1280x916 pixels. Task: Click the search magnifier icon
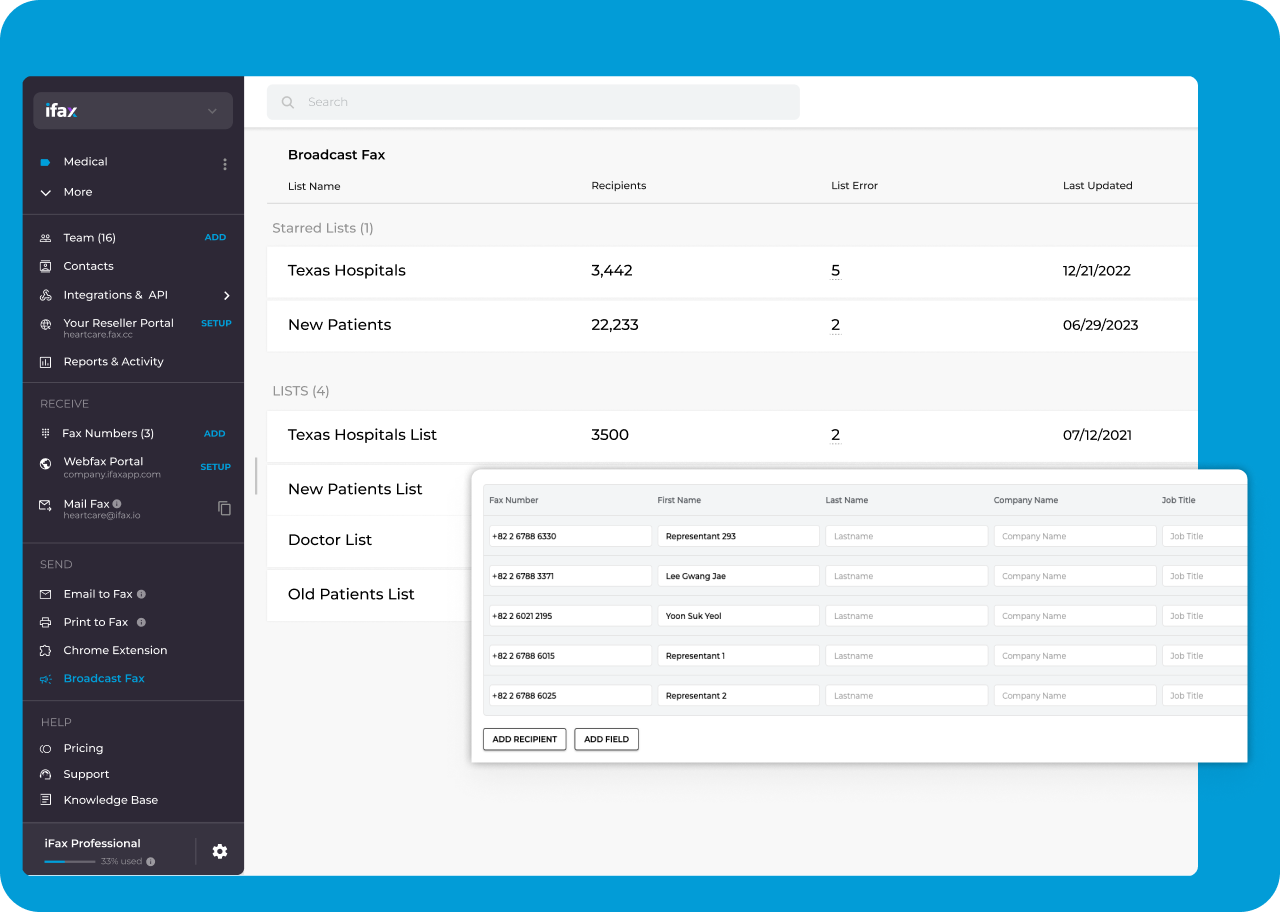tap(287, 101)
